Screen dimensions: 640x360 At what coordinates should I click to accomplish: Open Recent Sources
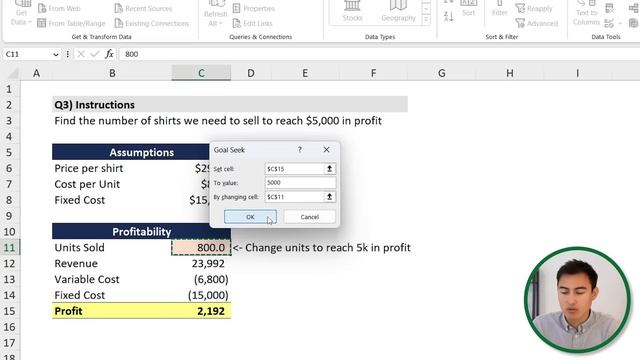pyautogui.click(x=143, y=8)
